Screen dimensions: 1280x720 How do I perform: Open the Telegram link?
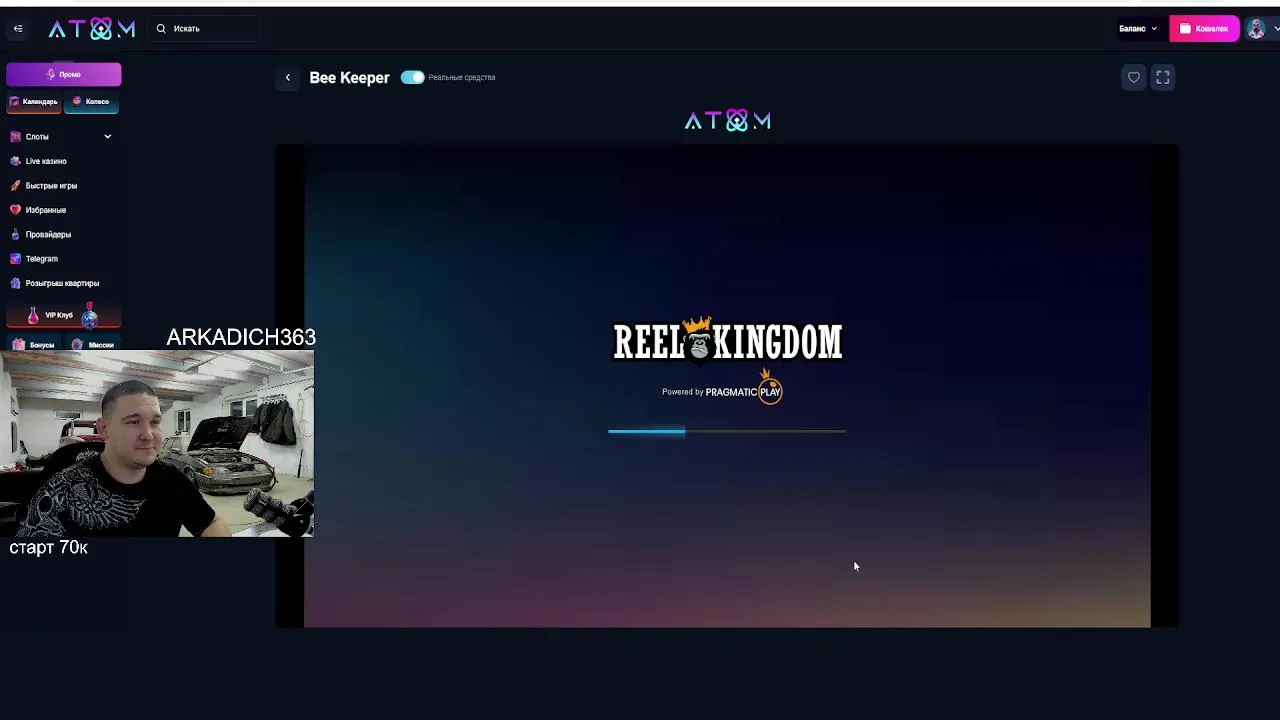pyautogui.click(x=42, y=259)
